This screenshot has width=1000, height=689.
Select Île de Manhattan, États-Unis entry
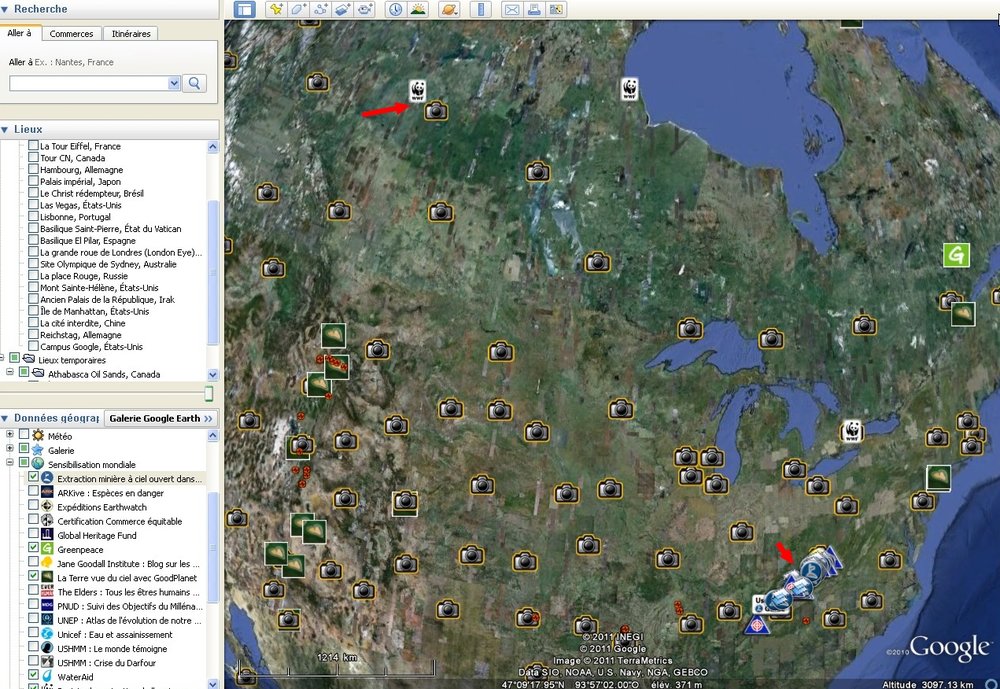click(94, 311)
